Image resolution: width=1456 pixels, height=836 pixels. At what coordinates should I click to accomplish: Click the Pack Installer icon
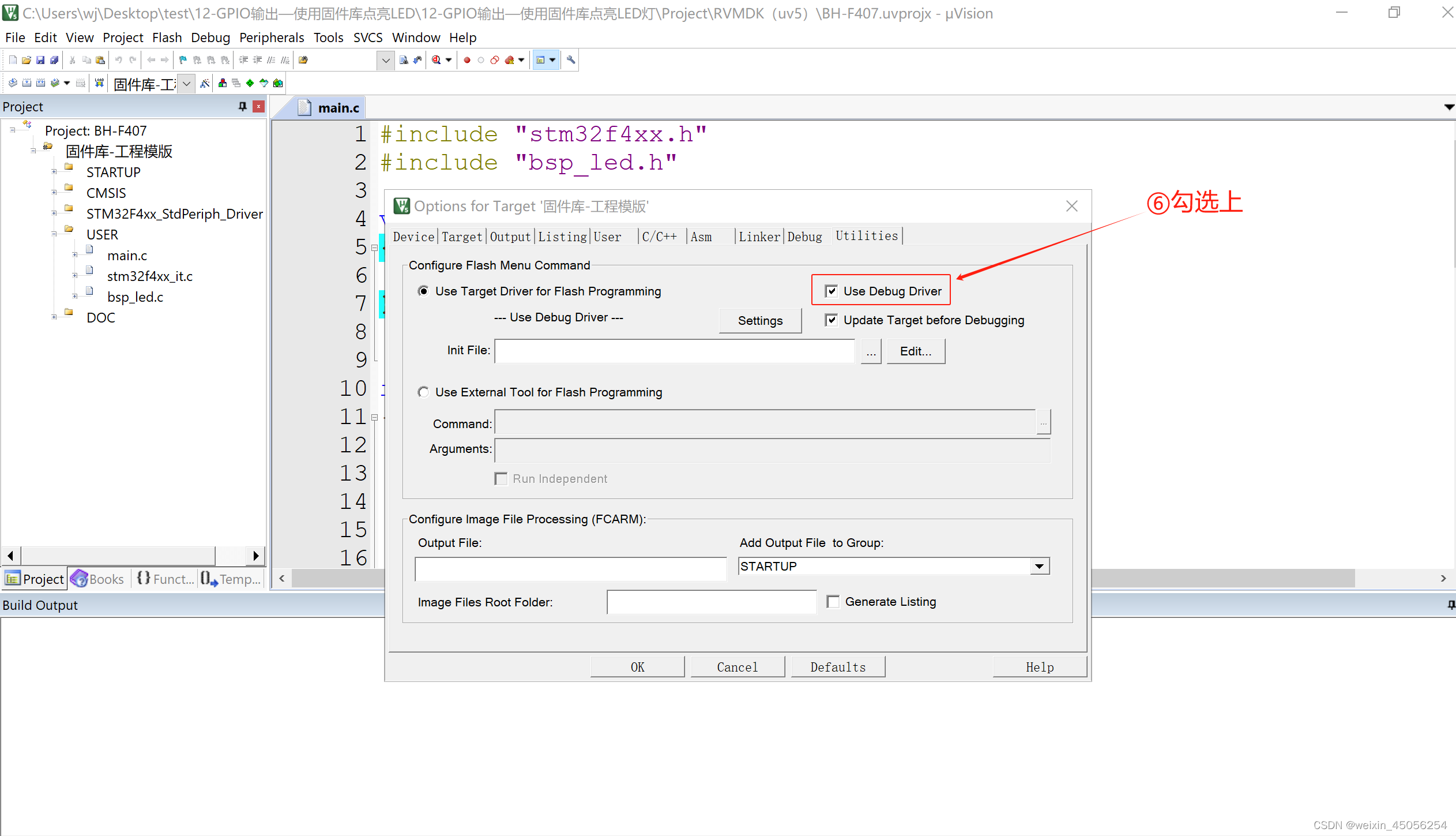[278, 83]
